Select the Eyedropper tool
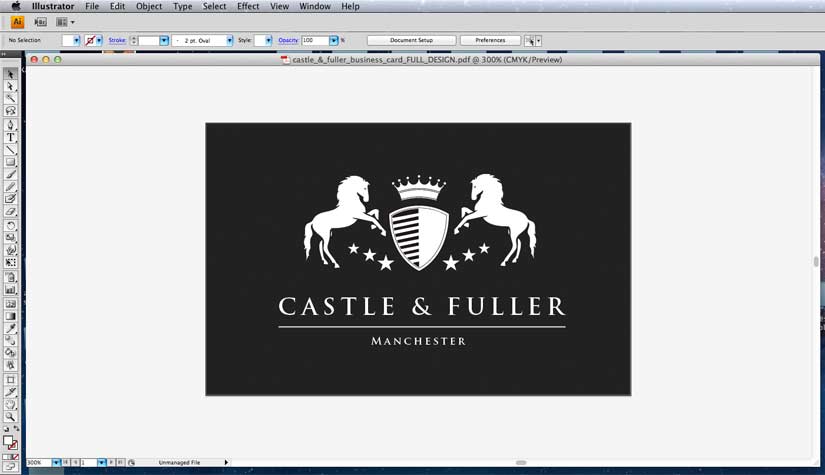The width and height of the screenshot is (825, 475). coord(11,328)
